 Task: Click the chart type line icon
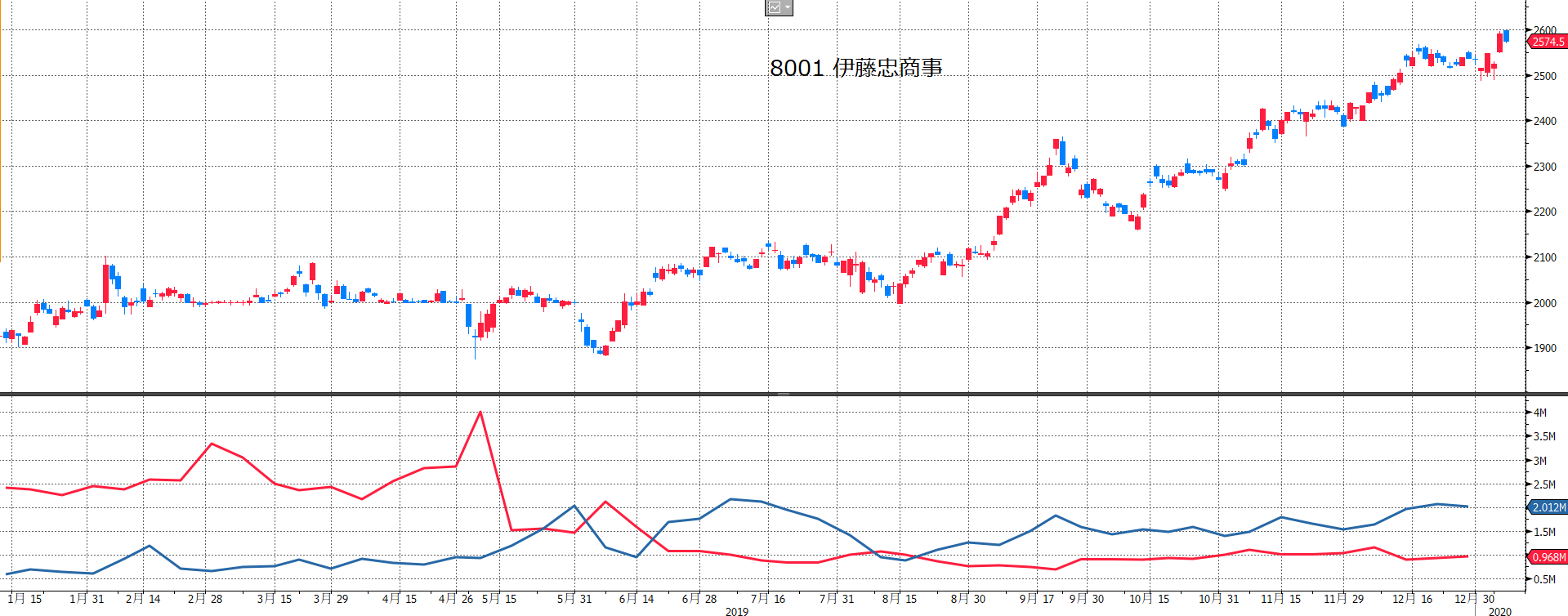(x=774, y=8)
